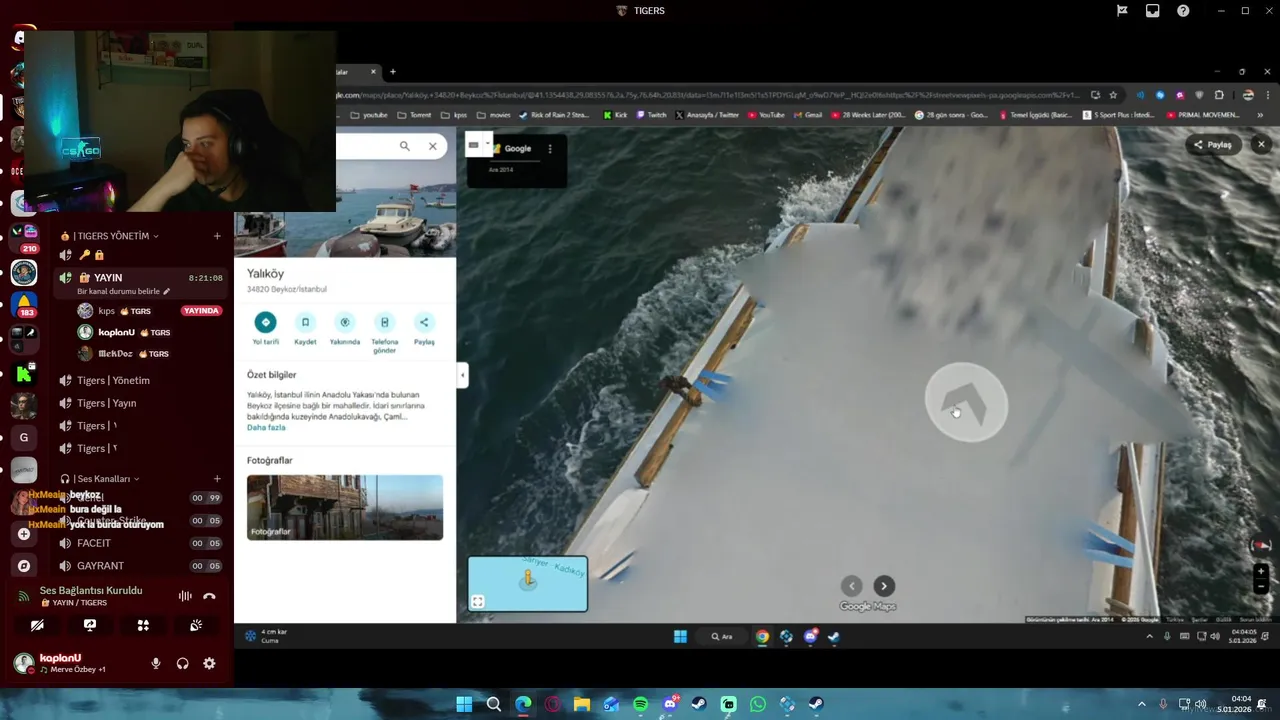Disconnect from voice call
Image resolution: width=1280 pixels, height=720 pixels.
[209, 596]
